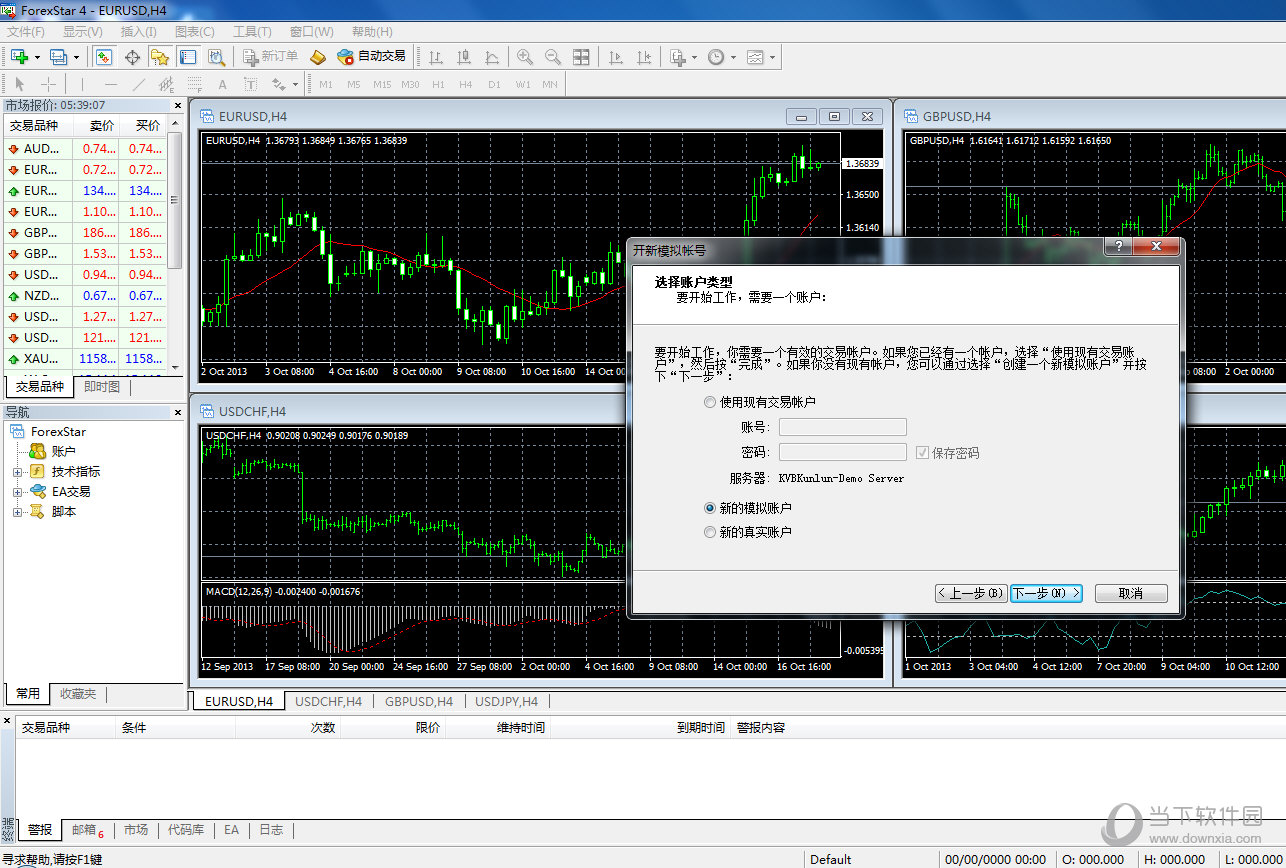
Task: Switch chart to M15 timeframe
Action: [x=382, y=84]
